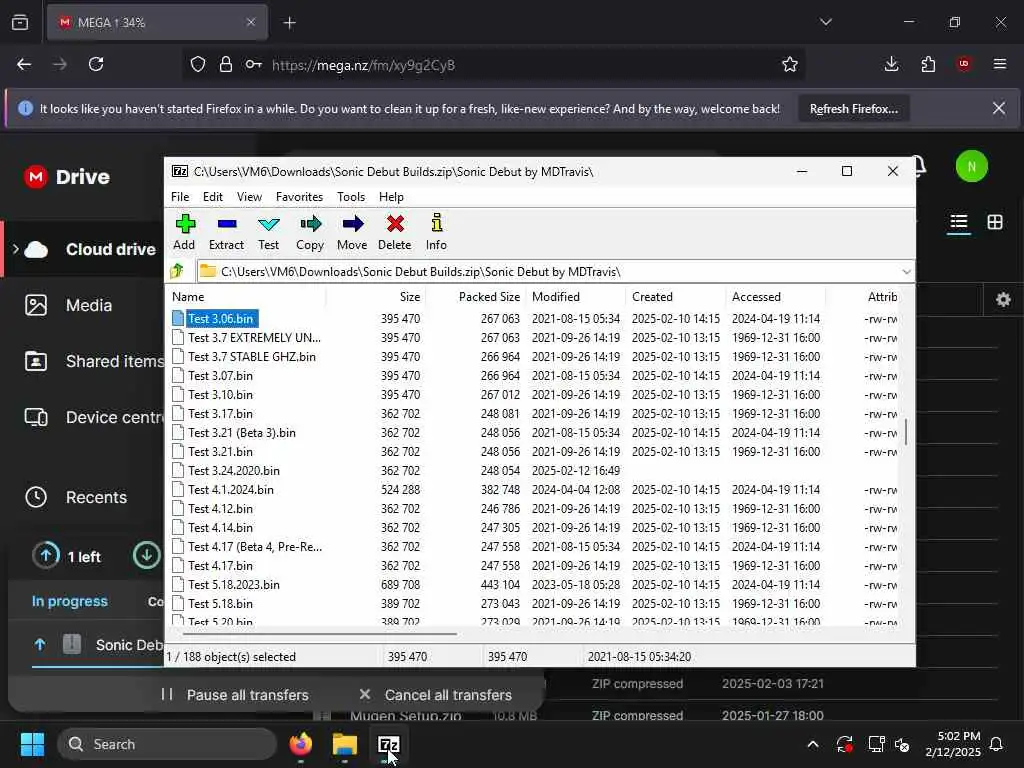This screenshot has width=1024, height=768.
Task: Sort by Packed Size column
Action: [475, 296]
